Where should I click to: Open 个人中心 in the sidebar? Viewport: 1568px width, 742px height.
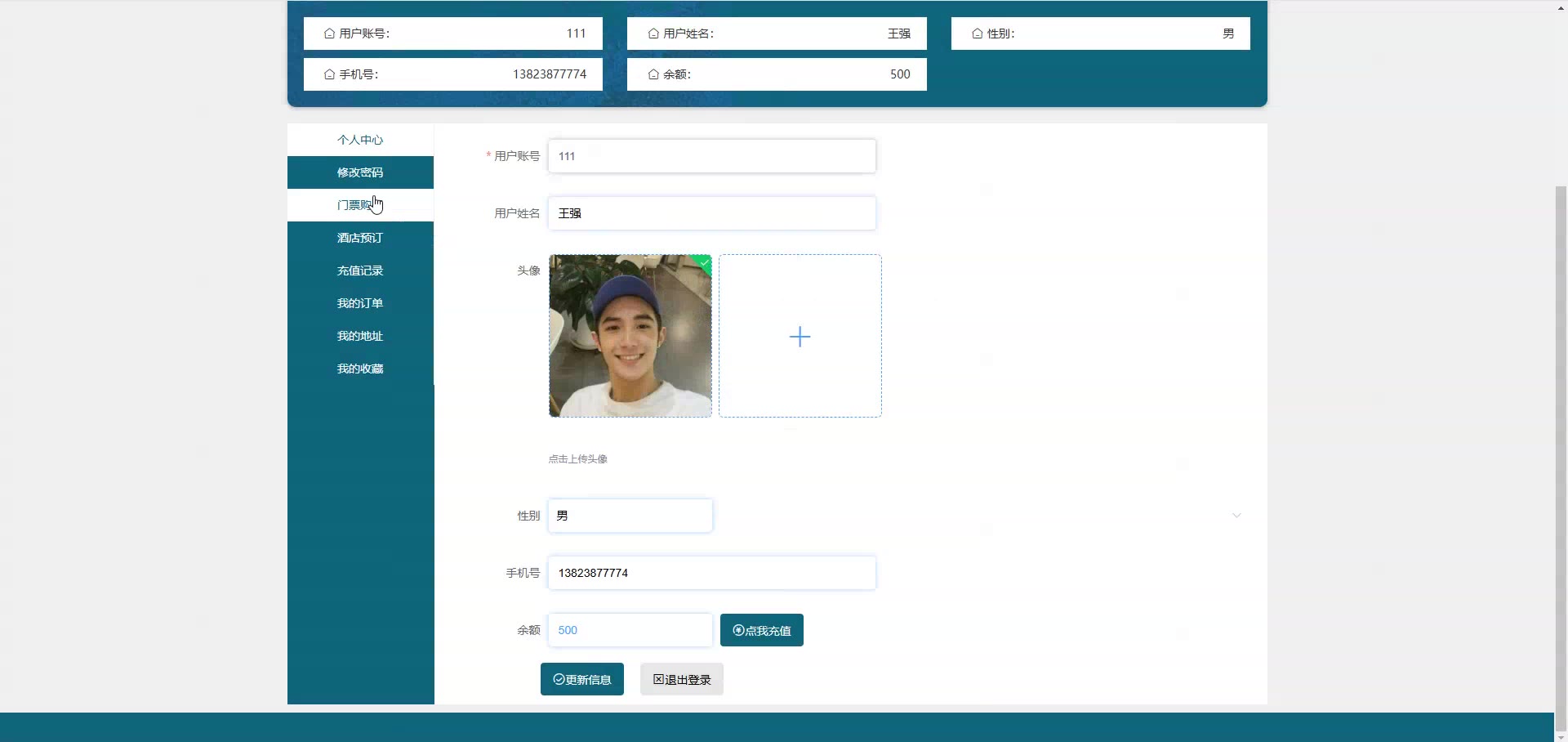tap(360, 140)
